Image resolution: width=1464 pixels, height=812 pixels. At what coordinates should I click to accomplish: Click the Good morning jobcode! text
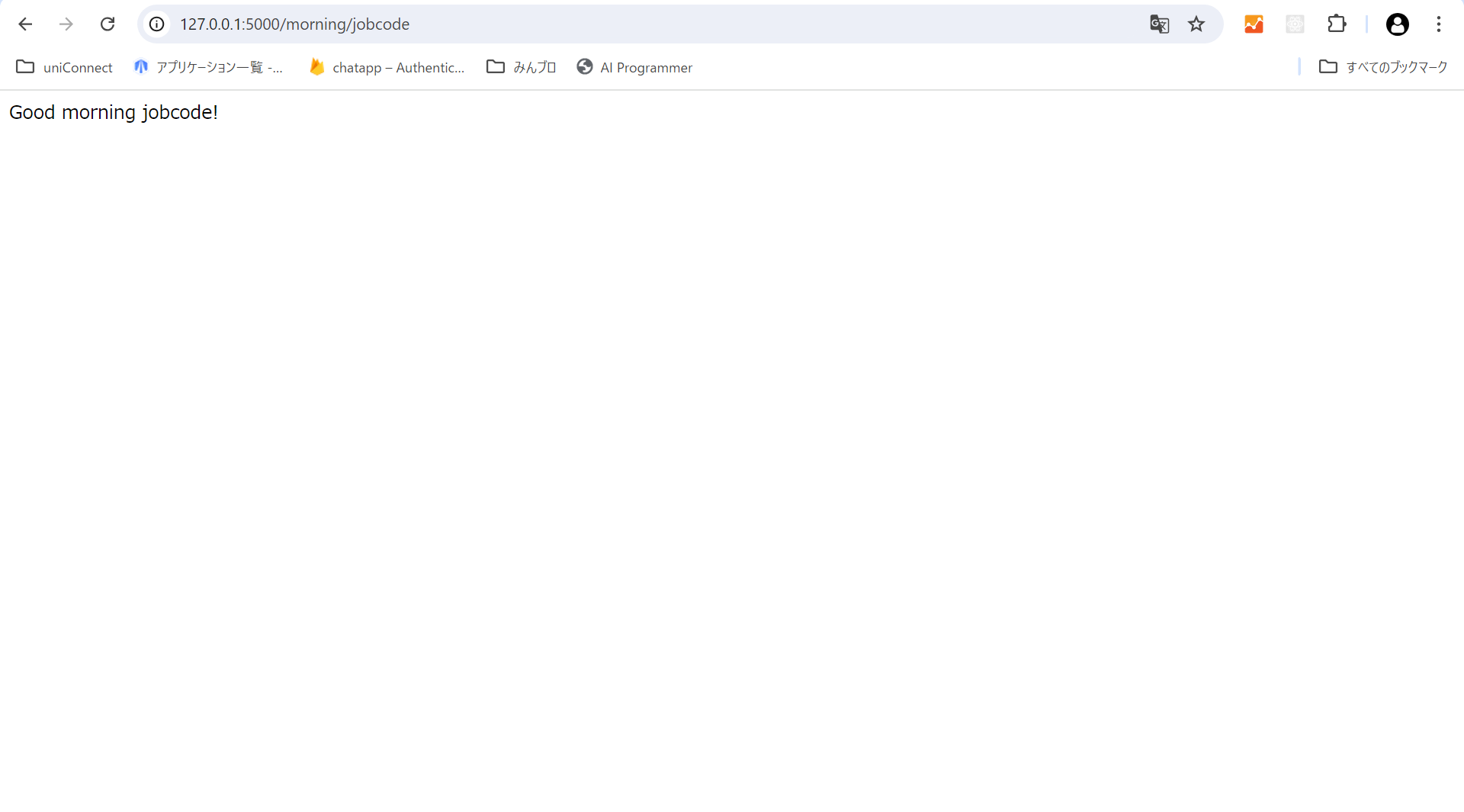(114, 113)
